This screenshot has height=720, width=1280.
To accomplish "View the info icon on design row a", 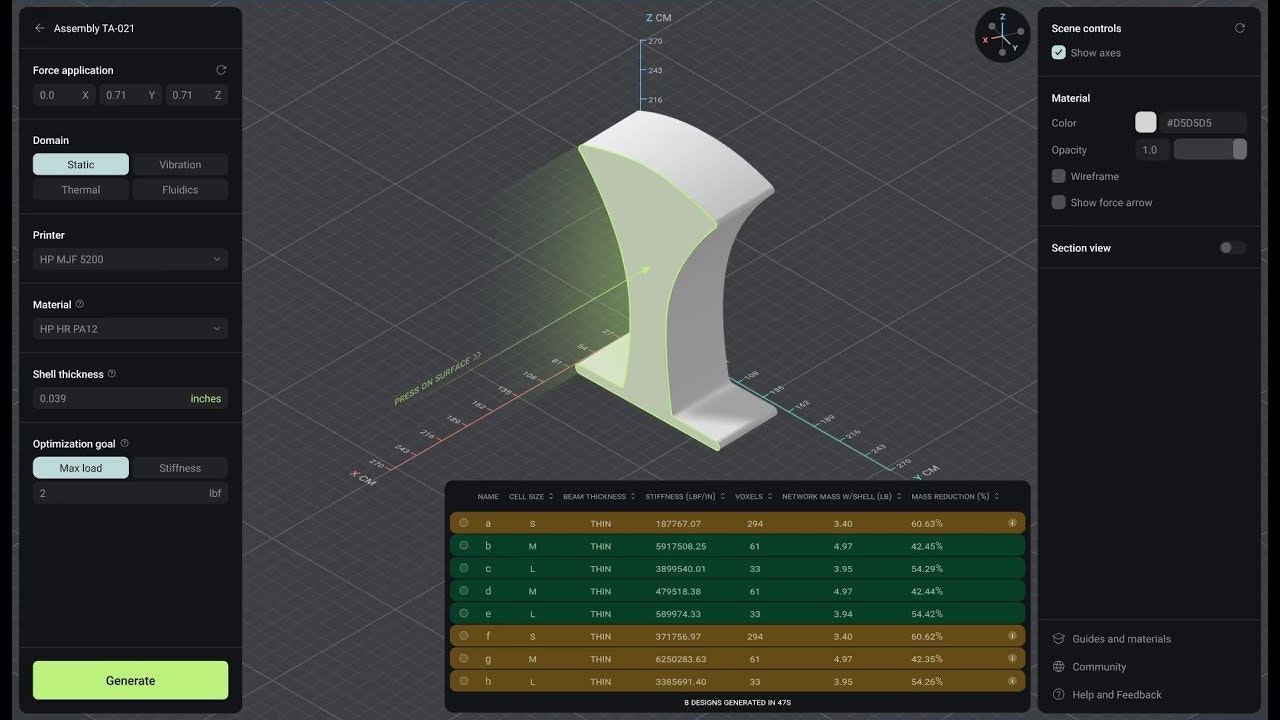I will pos(1012,523).
